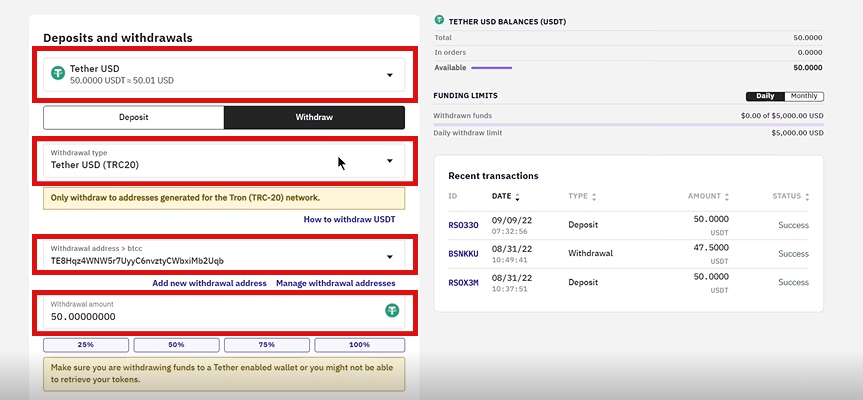Click the ID column header

tap(452, 196)
